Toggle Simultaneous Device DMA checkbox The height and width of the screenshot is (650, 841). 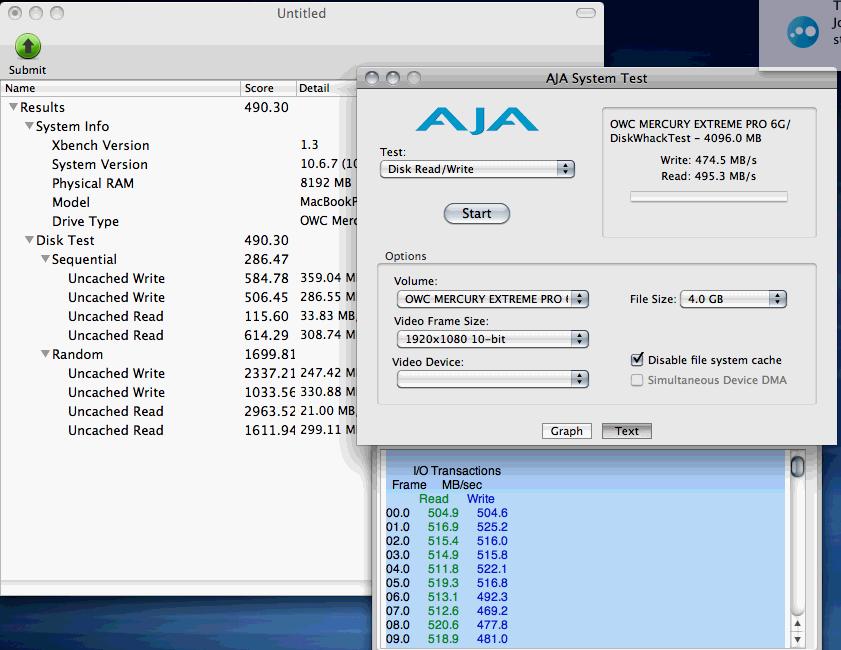click(637, 380)
